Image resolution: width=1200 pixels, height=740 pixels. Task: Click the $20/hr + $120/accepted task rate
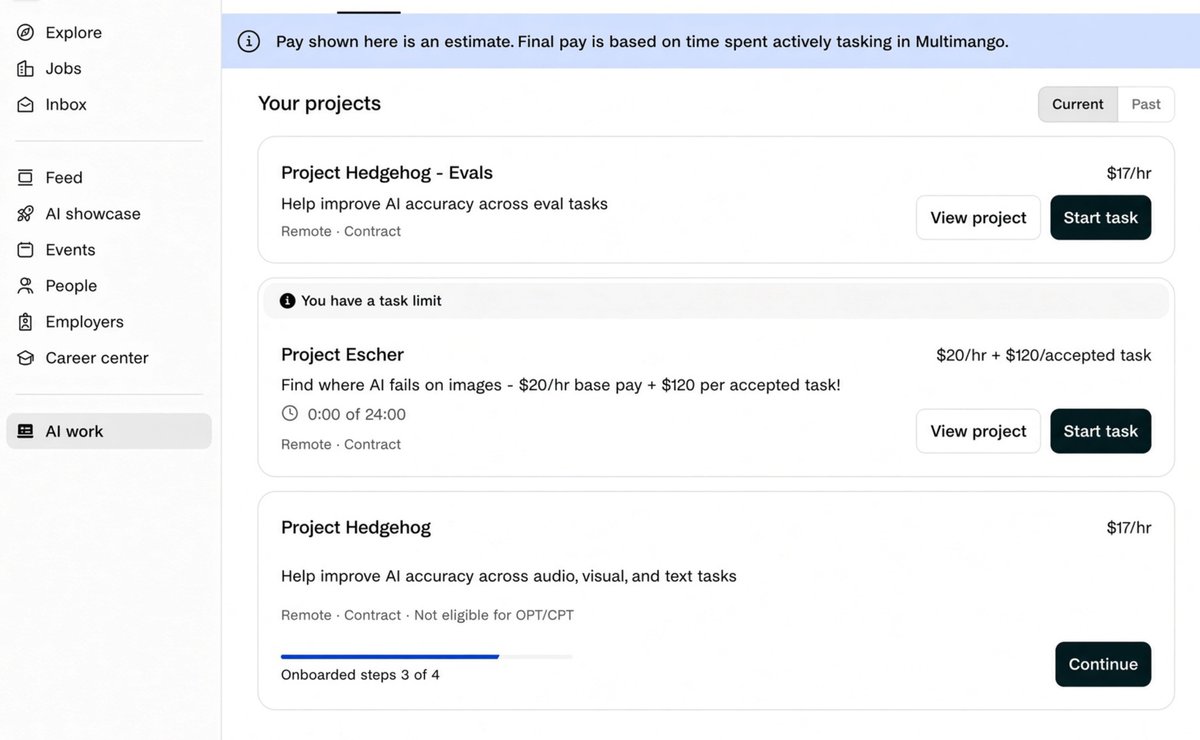pos(1044,355)
